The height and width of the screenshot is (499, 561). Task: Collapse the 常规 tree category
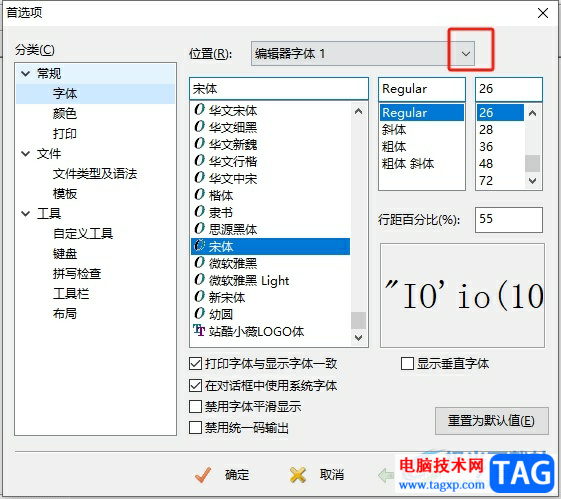coord(25,74)
